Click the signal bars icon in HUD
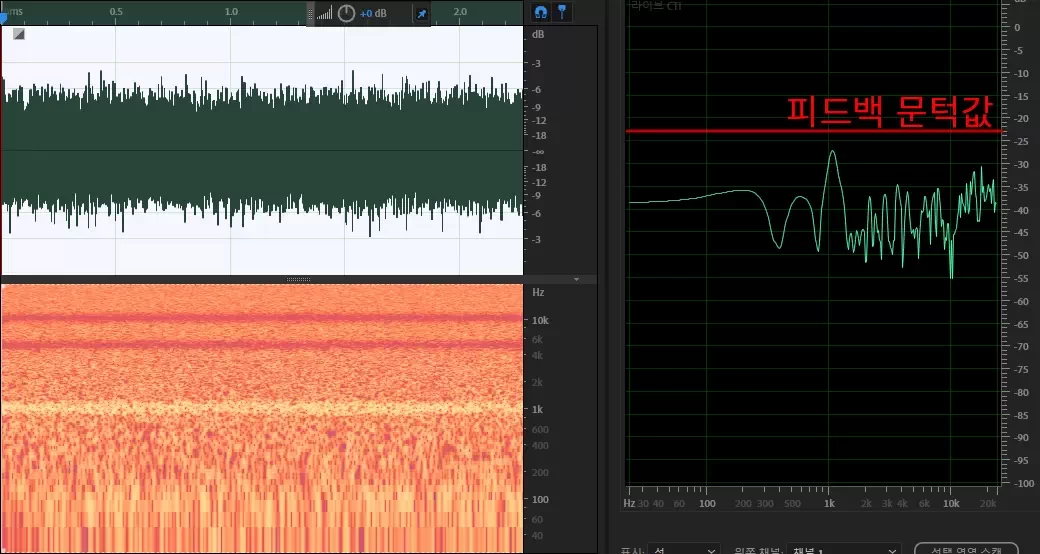 324,13
